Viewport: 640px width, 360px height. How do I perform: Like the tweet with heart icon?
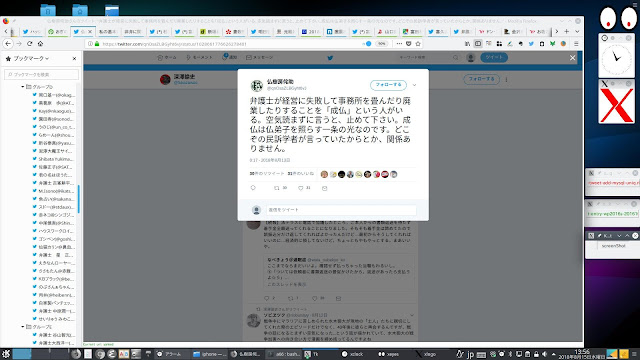[x=301, y=188]
